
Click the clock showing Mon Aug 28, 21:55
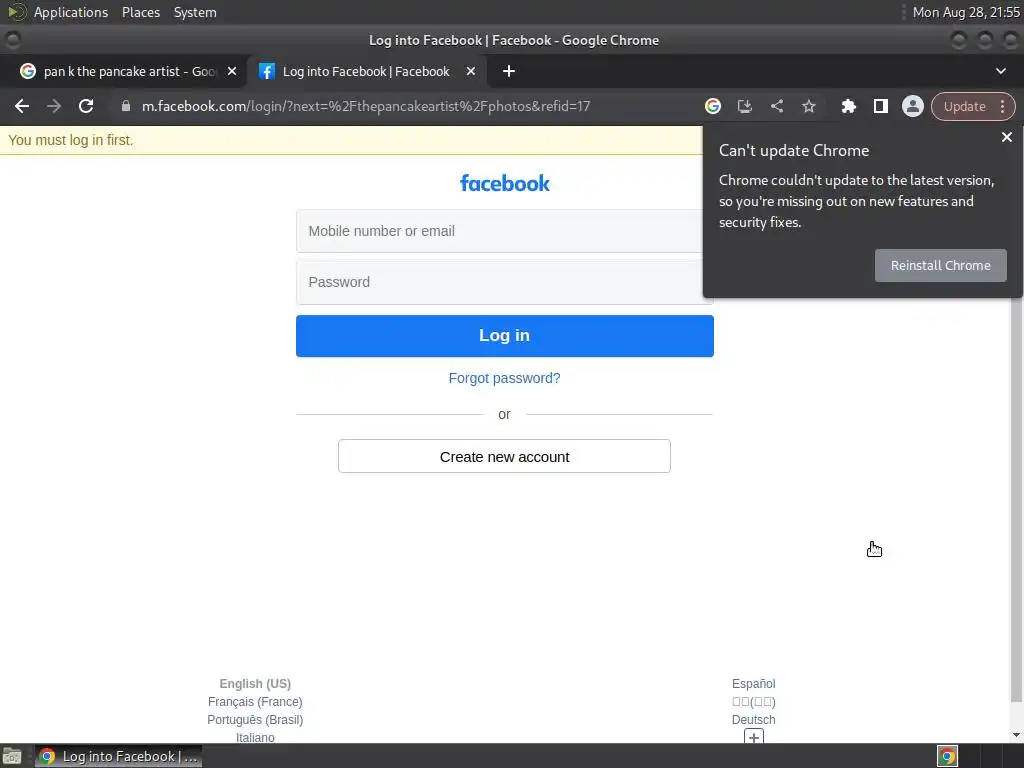[966, 12]
